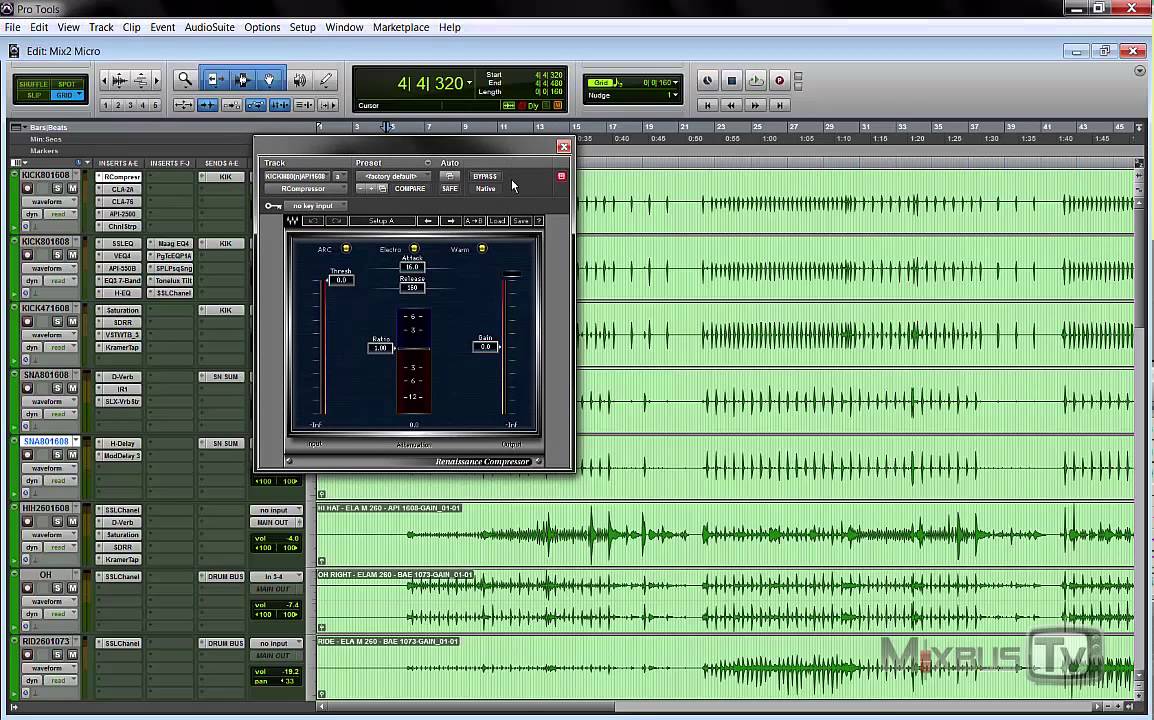Enable Slip edit mode
This screenshot has height=720, width=1154.
pyautogui.click(x=33, y=96)
